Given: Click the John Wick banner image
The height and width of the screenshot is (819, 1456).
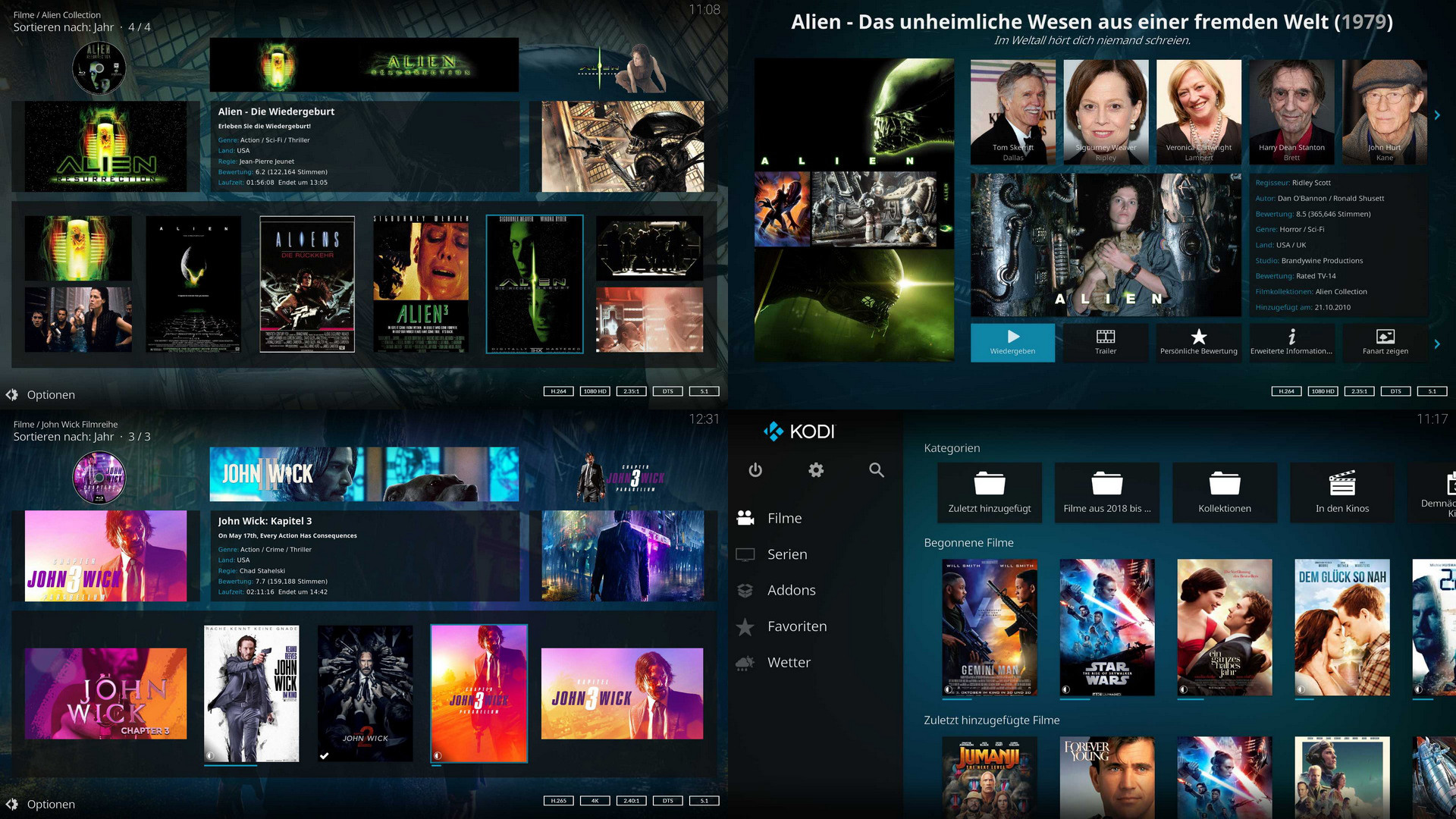Looking at the screenshot, I should 364,474.
